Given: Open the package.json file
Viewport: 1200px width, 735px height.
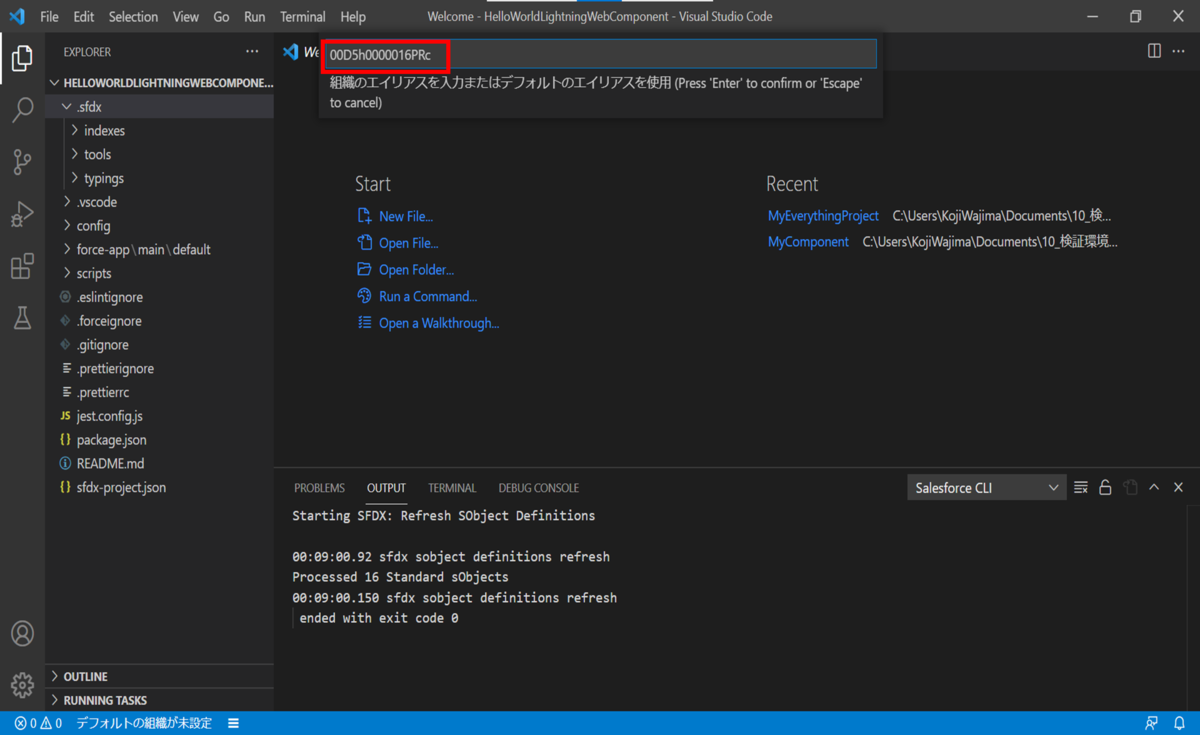Looking at the screenshot, I should pos(160,440).
